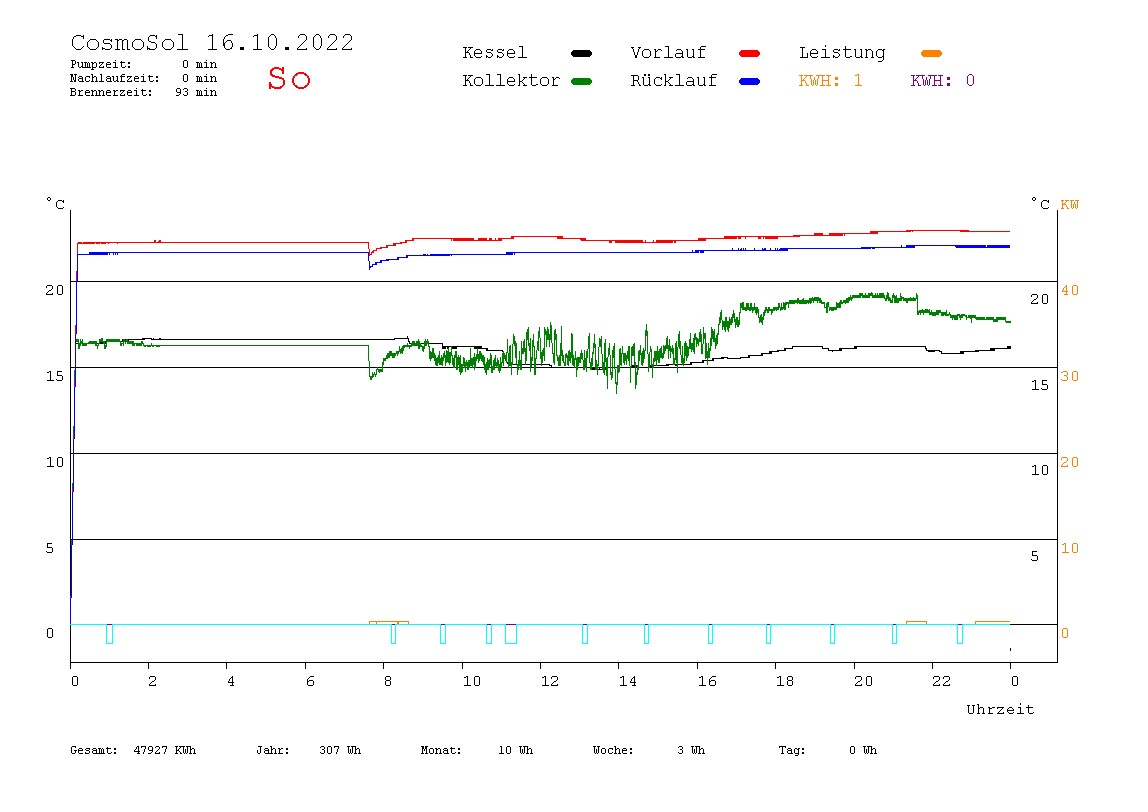This screenshot has height=812, width=1148.
Task: Click the "93 min" burner time value
Action: tap(196, 92)
